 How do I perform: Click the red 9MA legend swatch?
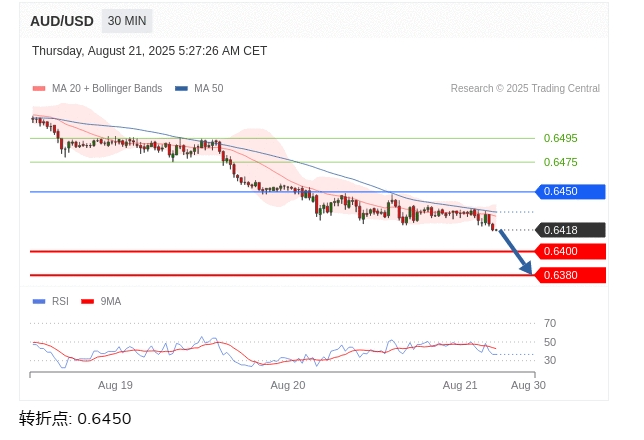[88, 302]
